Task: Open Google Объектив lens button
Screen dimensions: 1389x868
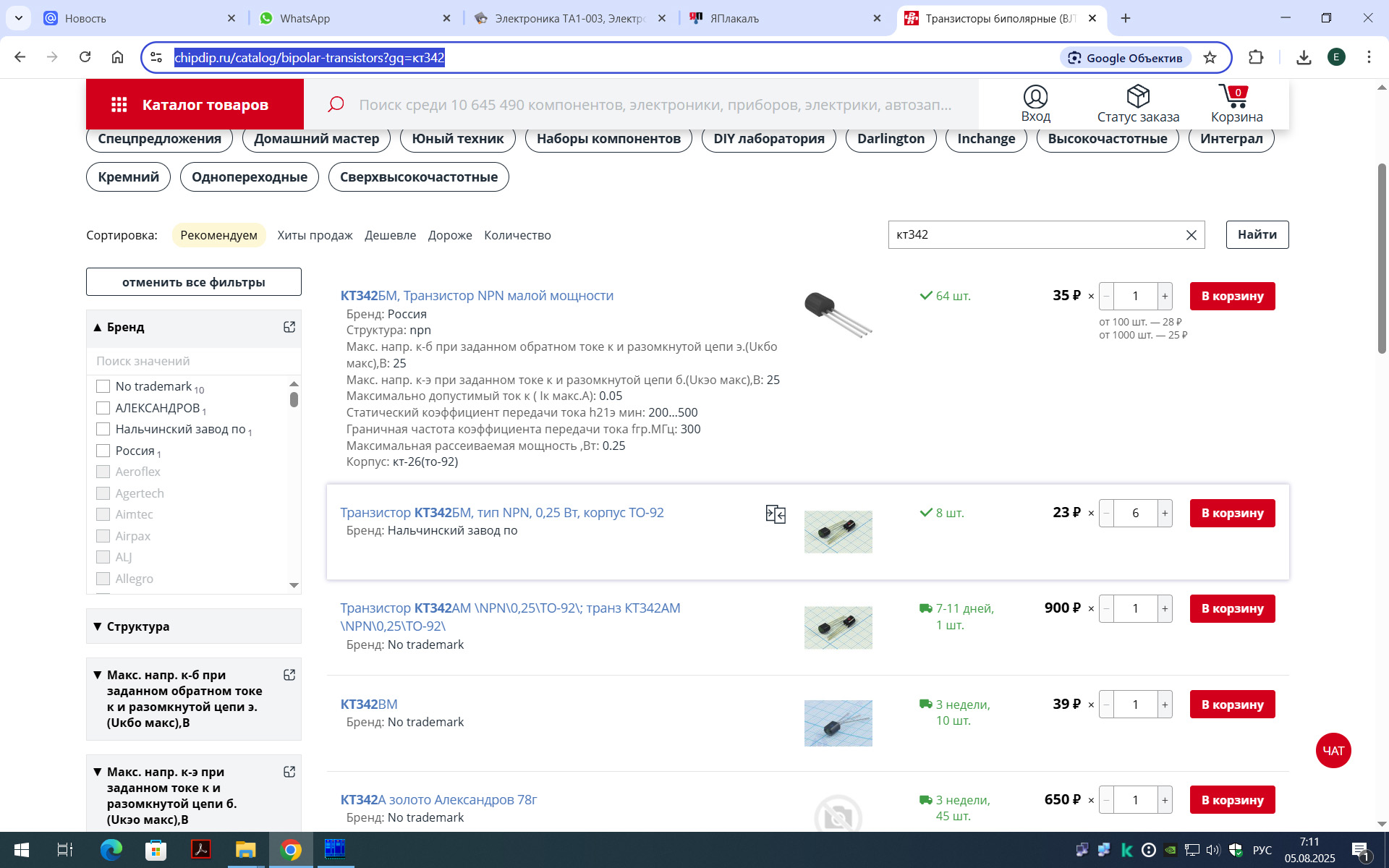Action: (1126, 58)
